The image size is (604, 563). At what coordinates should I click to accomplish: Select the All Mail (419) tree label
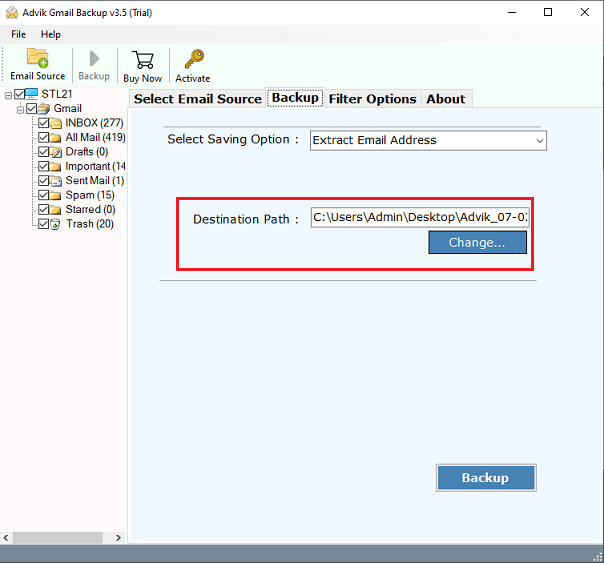pos(95,137)
